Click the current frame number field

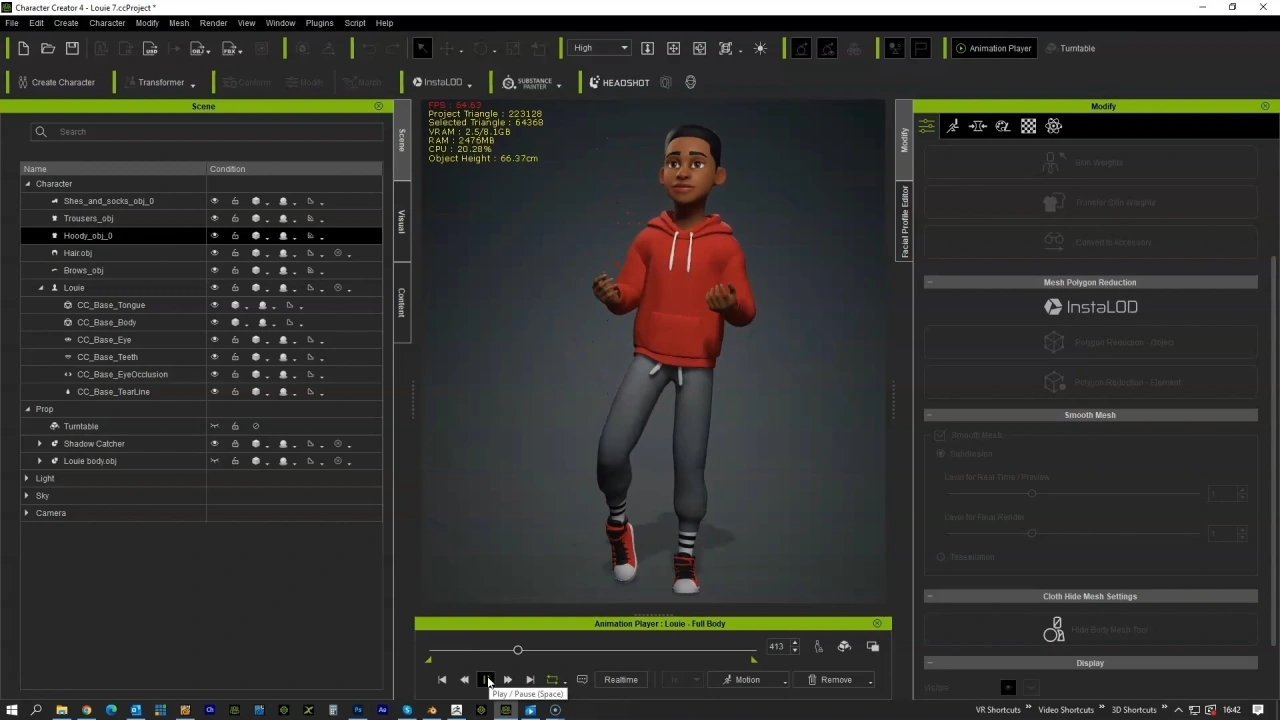777,647
